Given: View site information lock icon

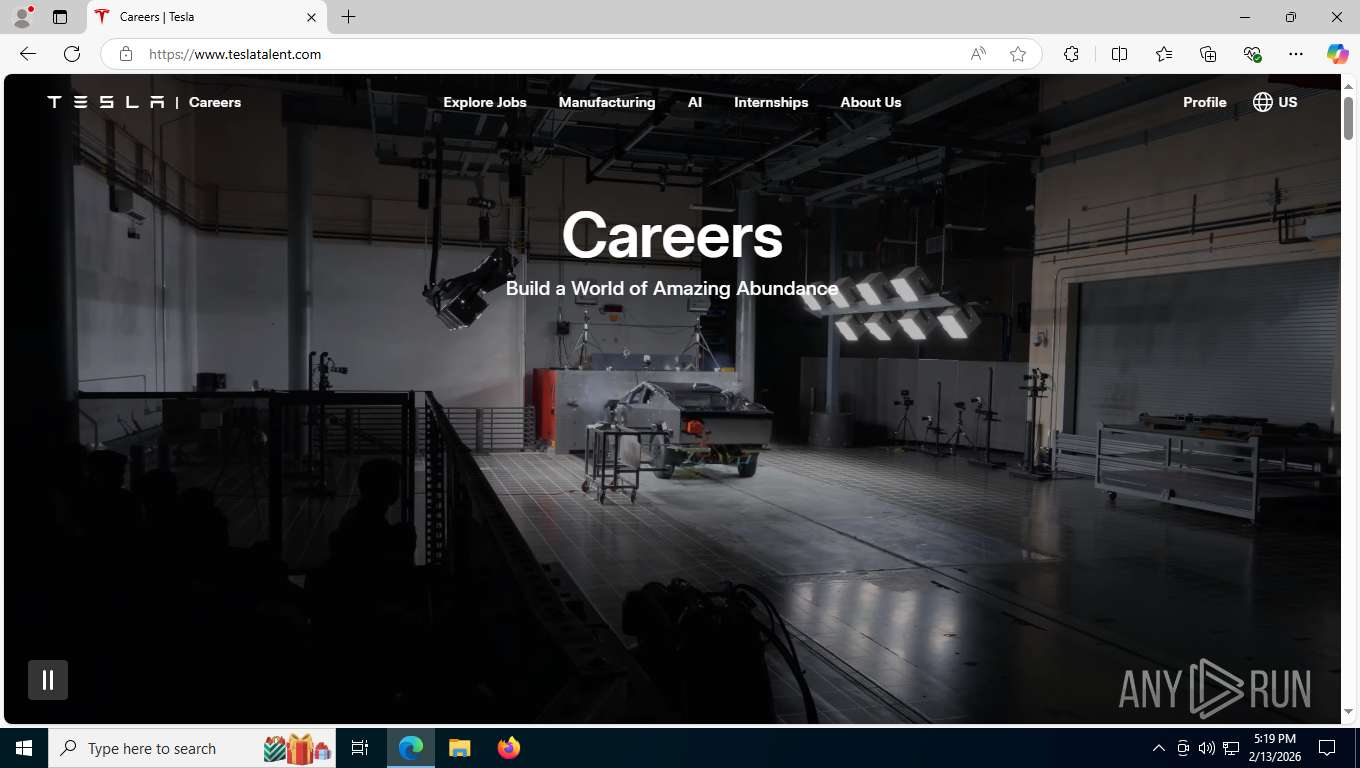Looking at the screenshot, I should 126,54.
